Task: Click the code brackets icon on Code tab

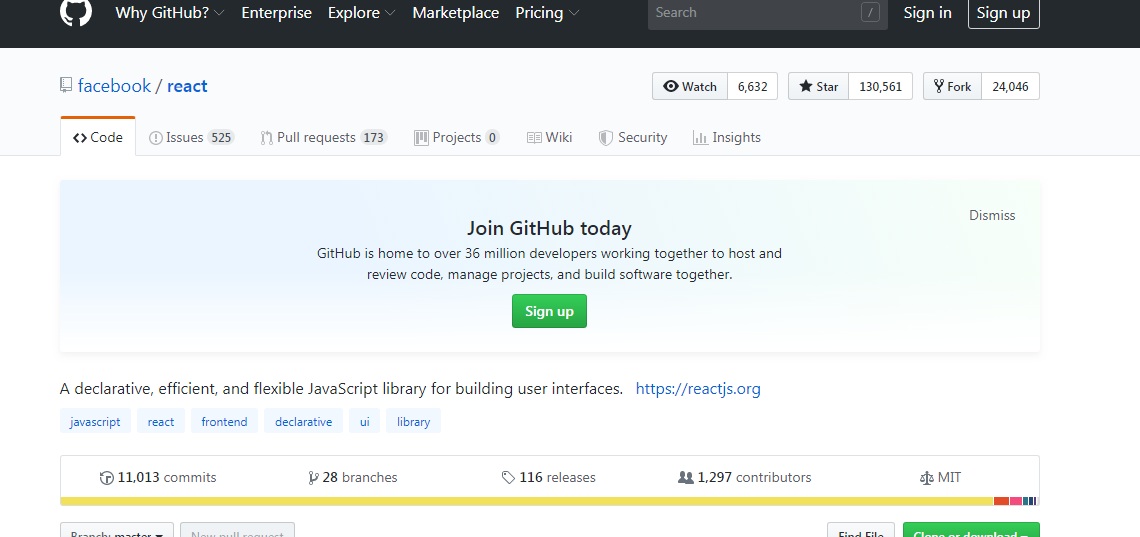Action: click(80, 137)
